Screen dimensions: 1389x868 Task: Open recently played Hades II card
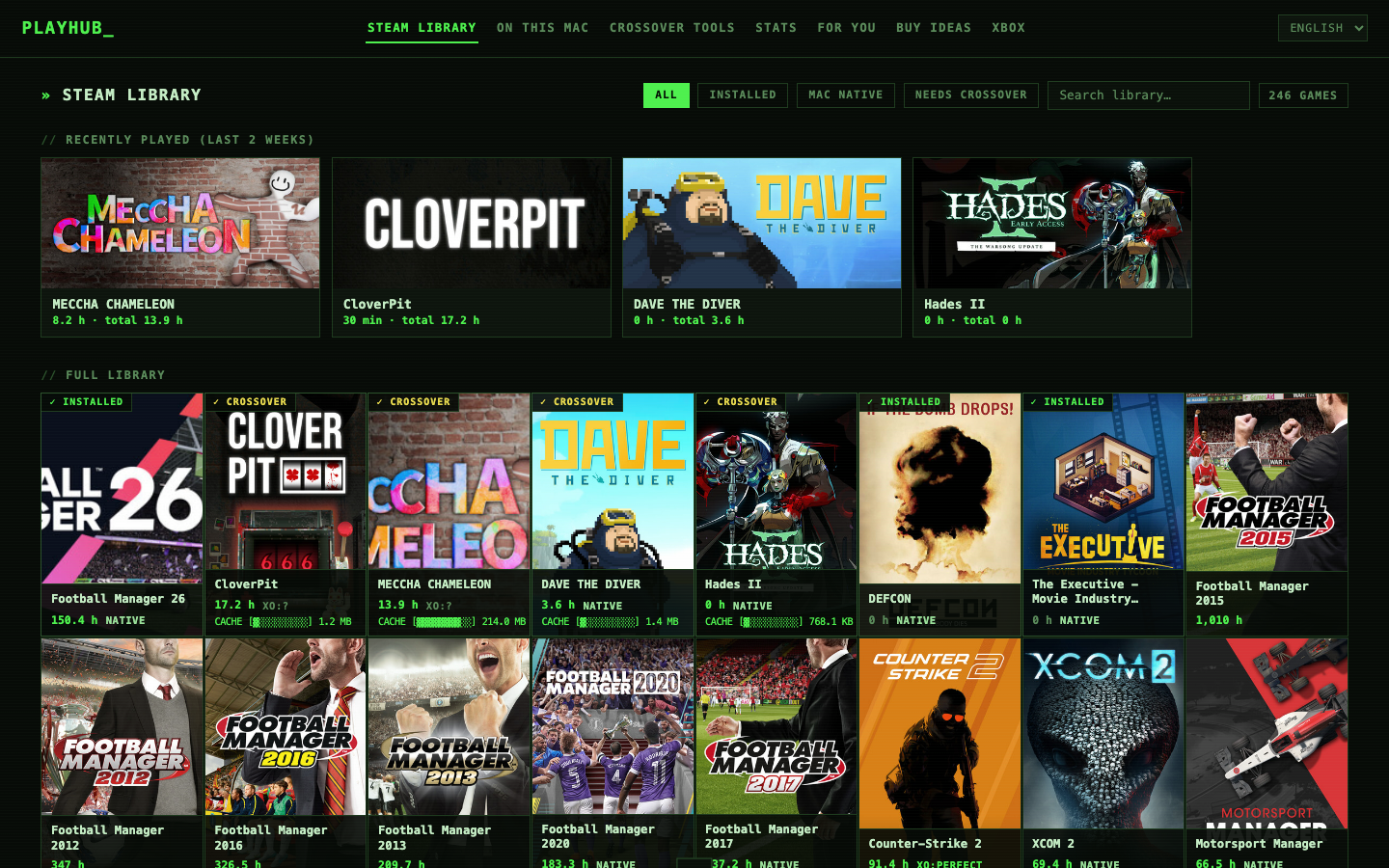(1052, 248)
